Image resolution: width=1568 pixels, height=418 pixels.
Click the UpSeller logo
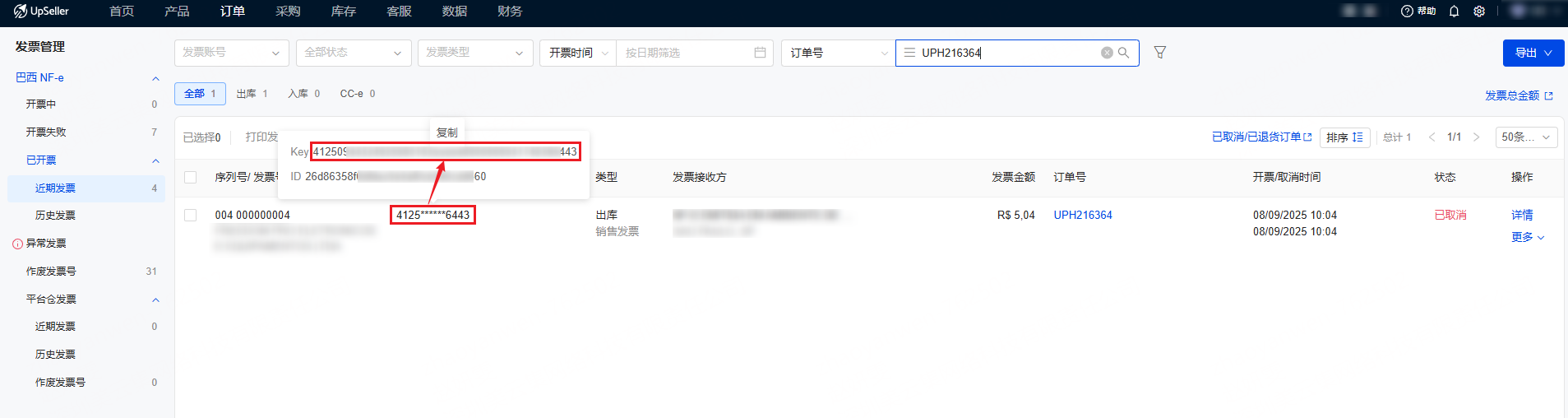(41, 12)
